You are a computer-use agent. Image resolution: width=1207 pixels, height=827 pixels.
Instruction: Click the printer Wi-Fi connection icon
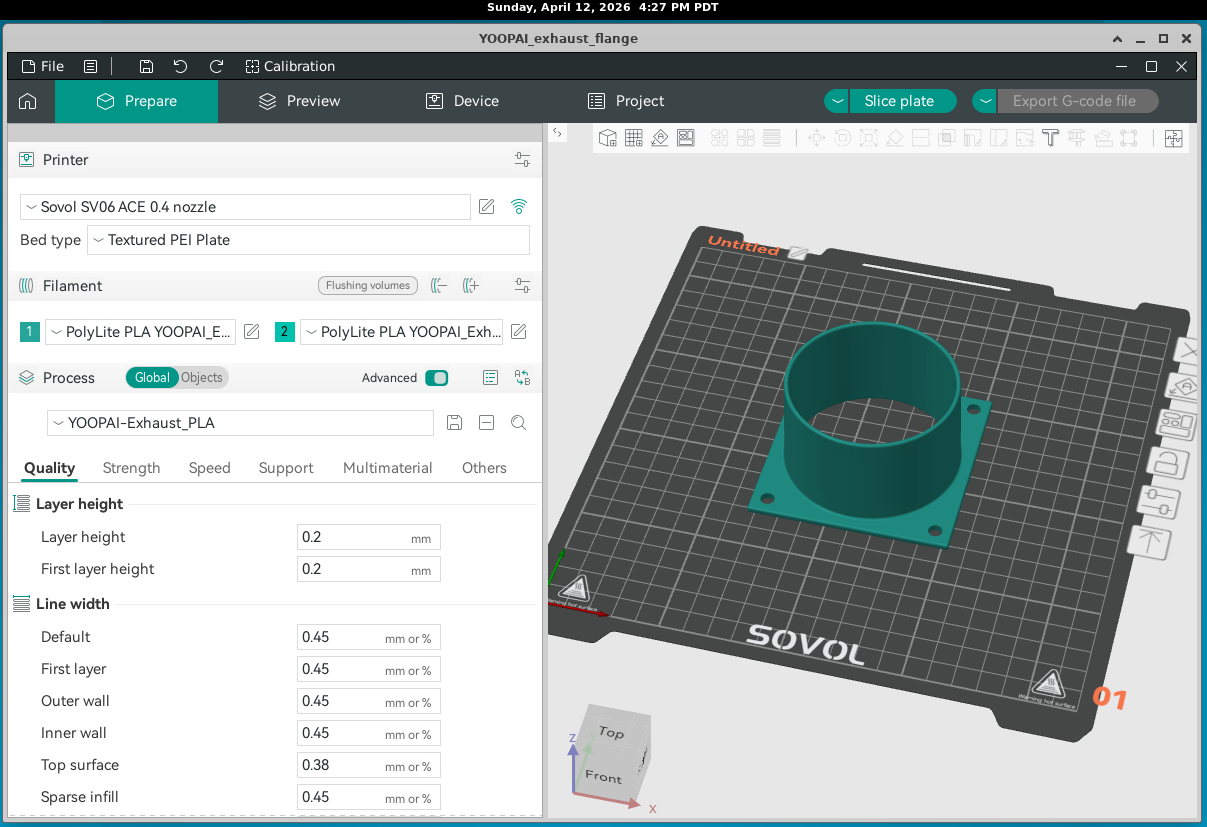(518, 207)
